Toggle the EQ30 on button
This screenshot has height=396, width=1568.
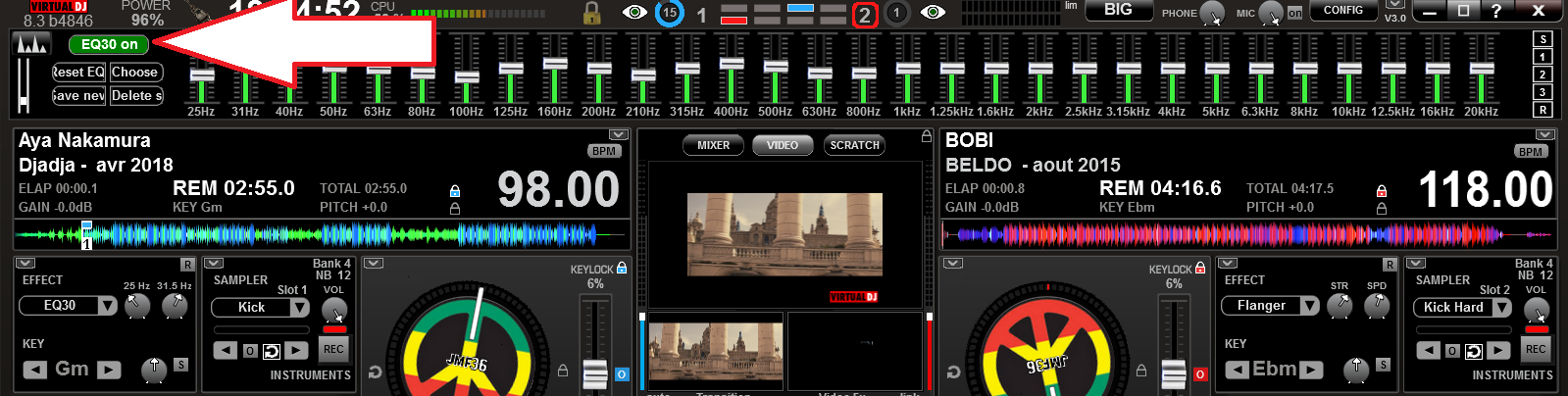[109, 44]
